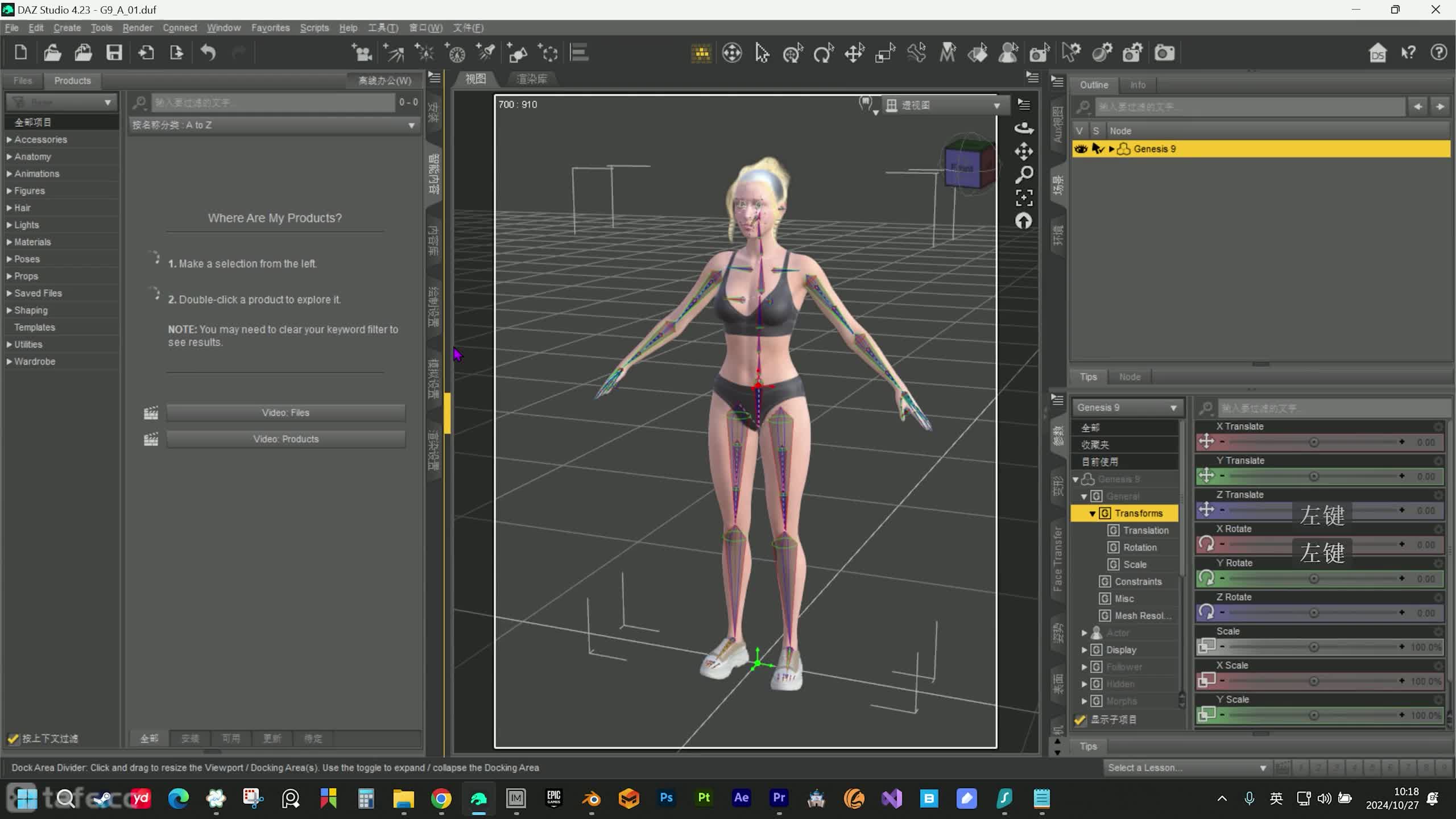Click the parameters filter search field
This screenshot has height=819, width=1456.
click(x=1334, y=408)
